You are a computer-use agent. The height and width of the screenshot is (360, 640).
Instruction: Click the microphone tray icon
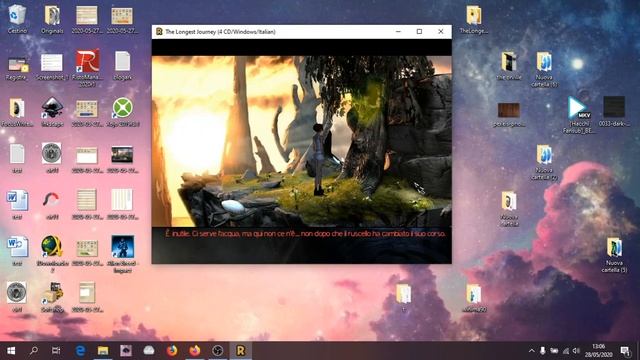pyautogui.click(x=542, y=351)
